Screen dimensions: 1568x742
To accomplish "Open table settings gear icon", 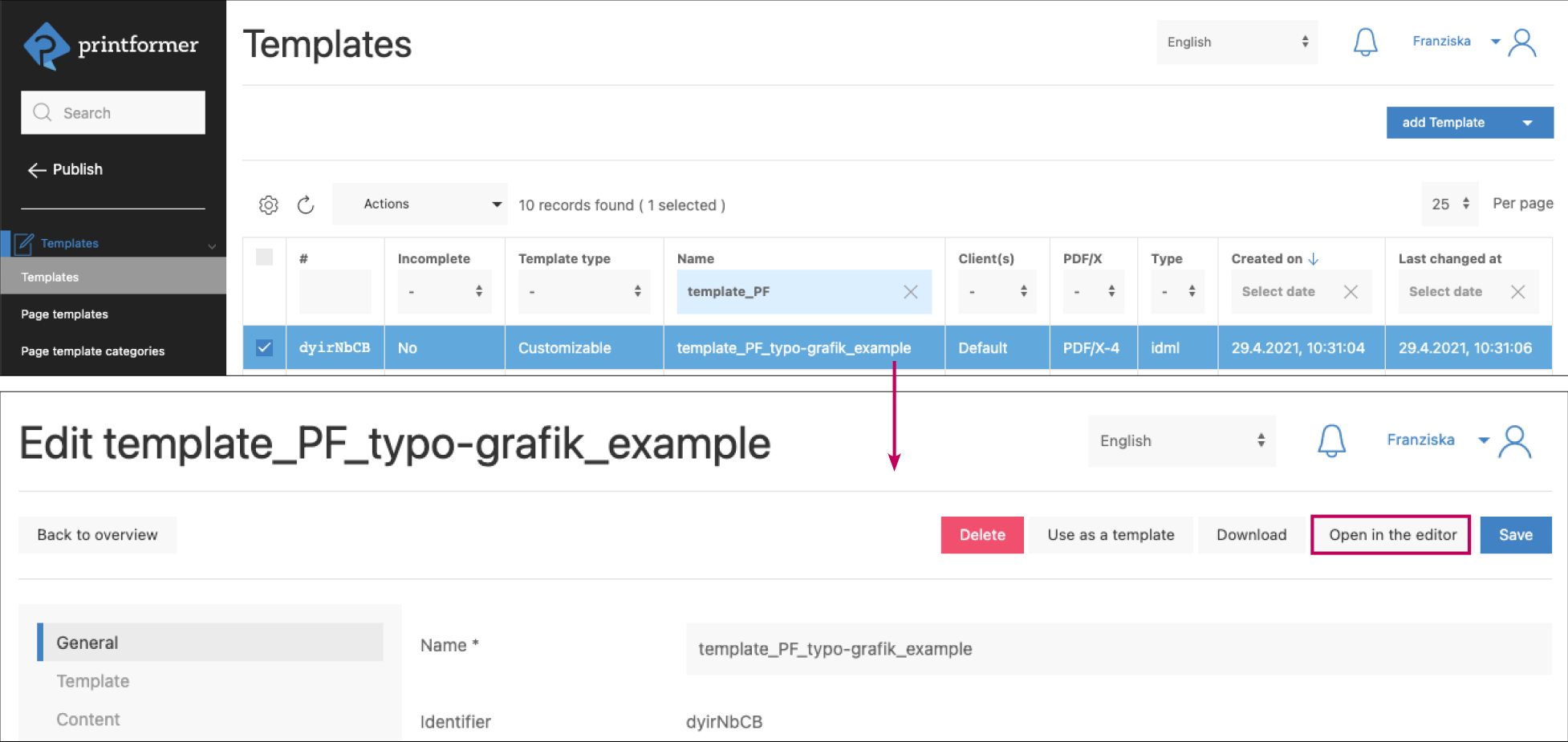I will 268,205.
